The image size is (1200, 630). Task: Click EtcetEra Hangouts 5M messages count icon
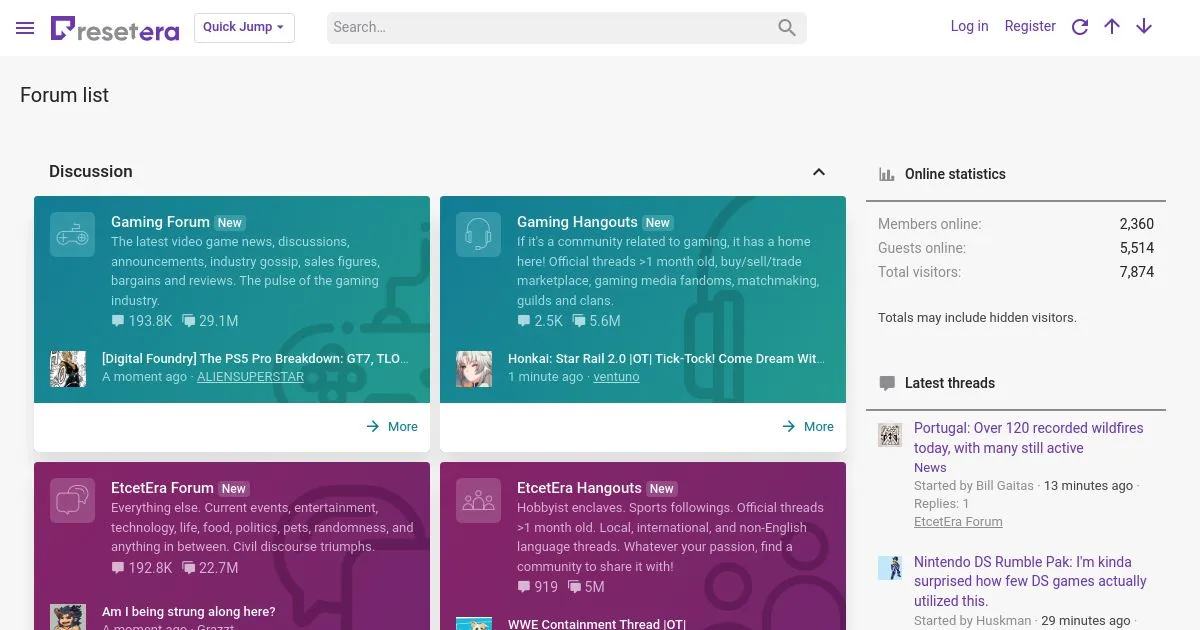click(574, 587)
